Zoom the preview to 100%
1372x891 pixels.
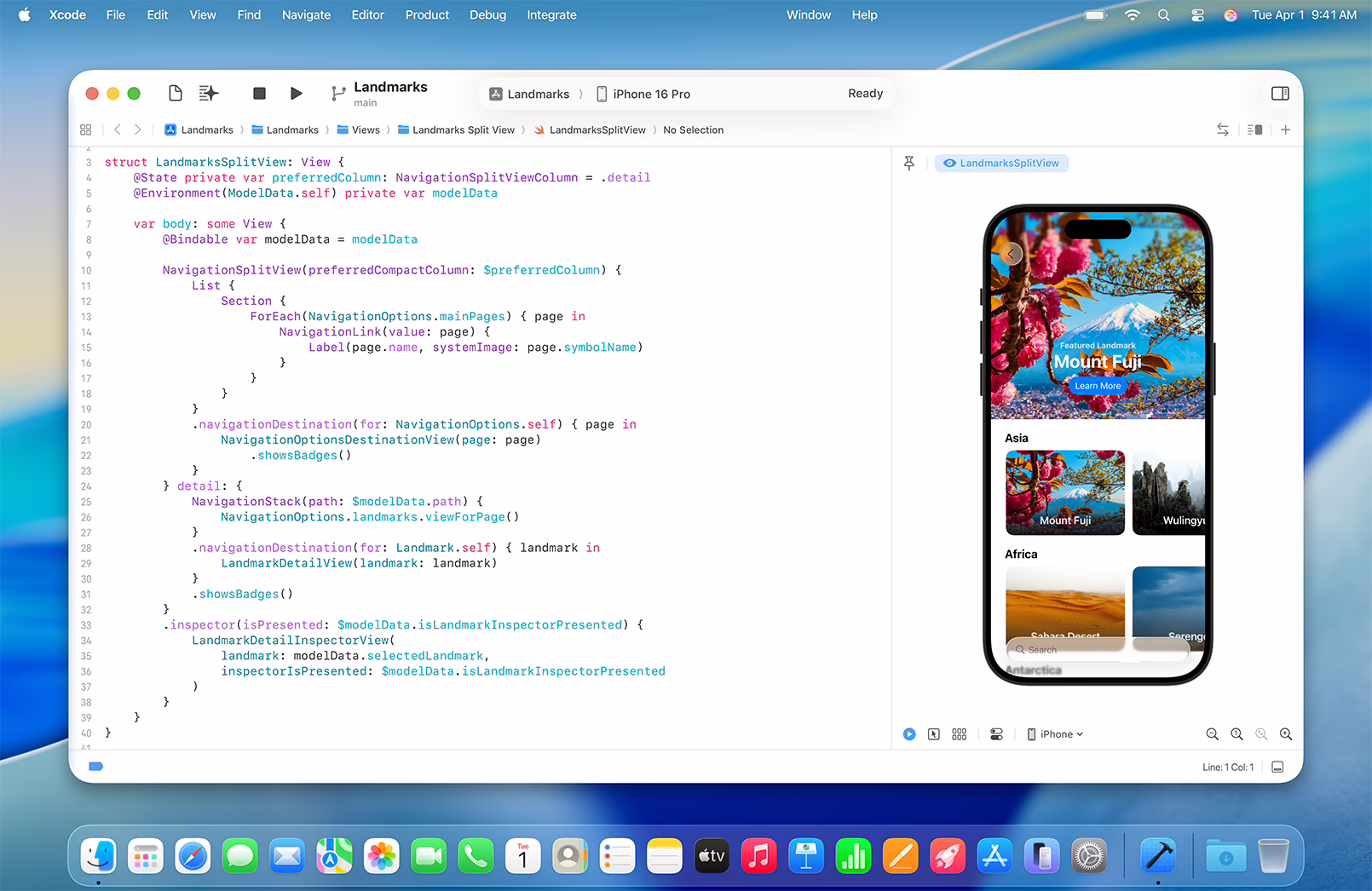[1237, 733]
